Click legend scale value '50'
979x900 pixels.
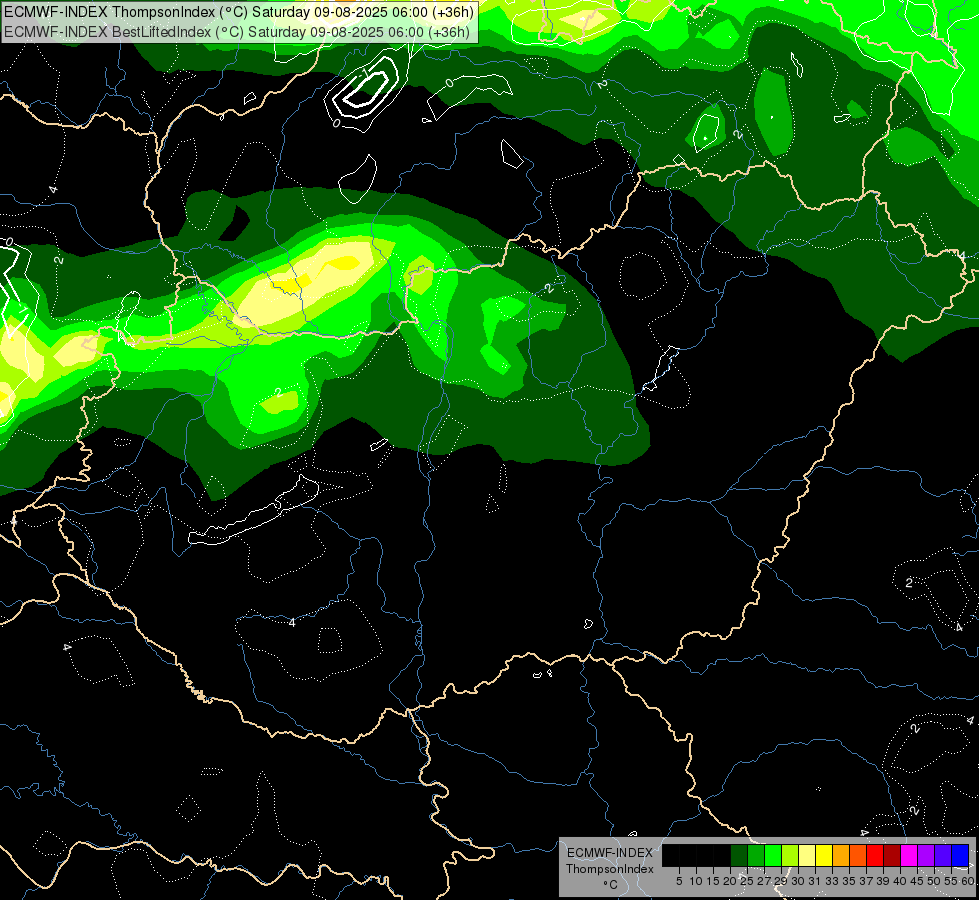coord(934,881)
